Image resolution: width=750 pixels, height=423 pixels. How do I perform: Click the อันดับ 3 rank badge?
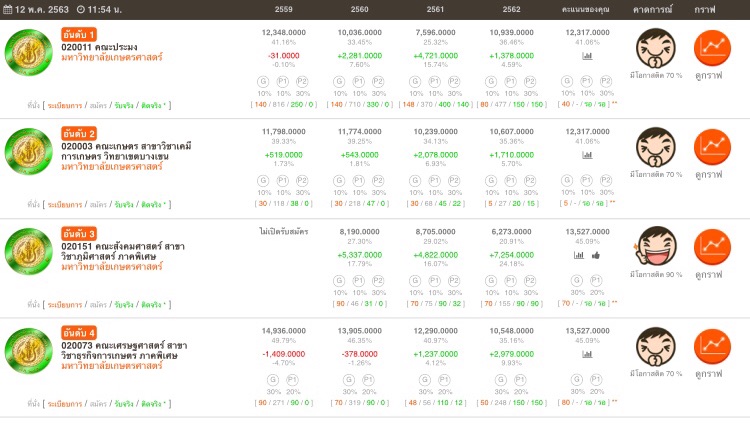[x=79, y=233]
